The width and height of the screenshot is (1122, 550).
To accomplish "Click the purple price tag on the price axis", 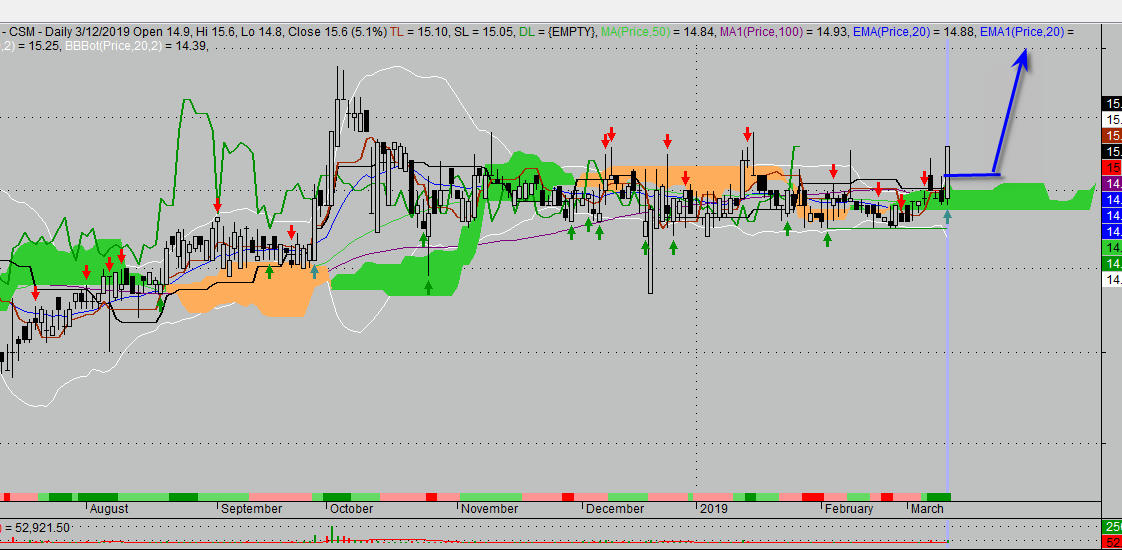I will (x=1111, y=183).
